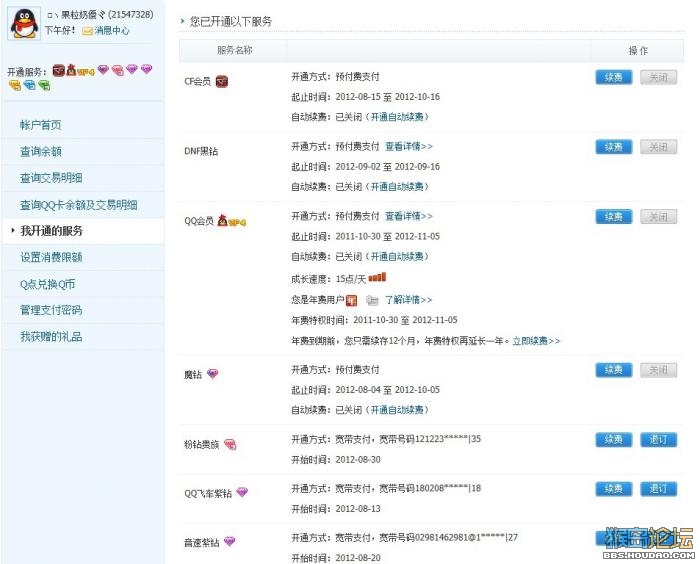The height and width of the screenshot is (564, 700).
Task: Click 关闭 button for DNF黑钻
Action: [x=658, y=147]
